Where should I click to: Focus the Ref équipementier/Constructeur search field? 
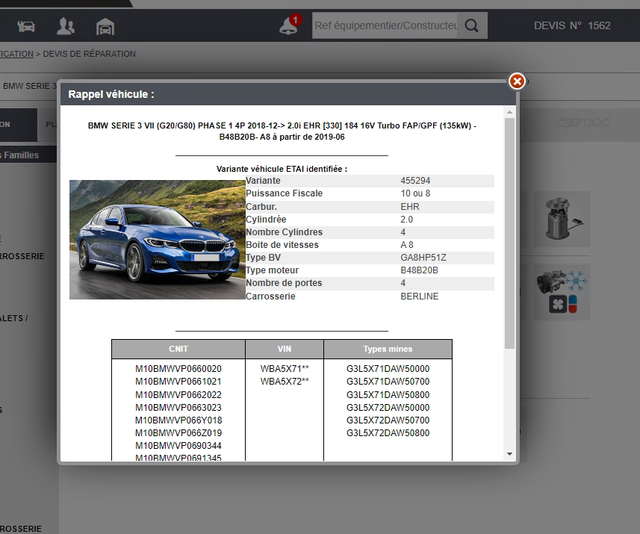click(384, 26)
